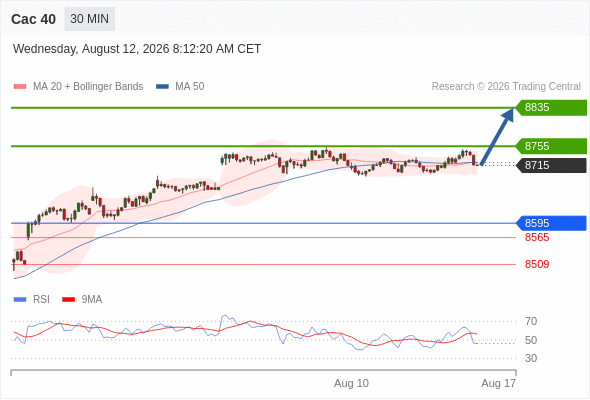Toggle the 9MA legend entry

82,300
